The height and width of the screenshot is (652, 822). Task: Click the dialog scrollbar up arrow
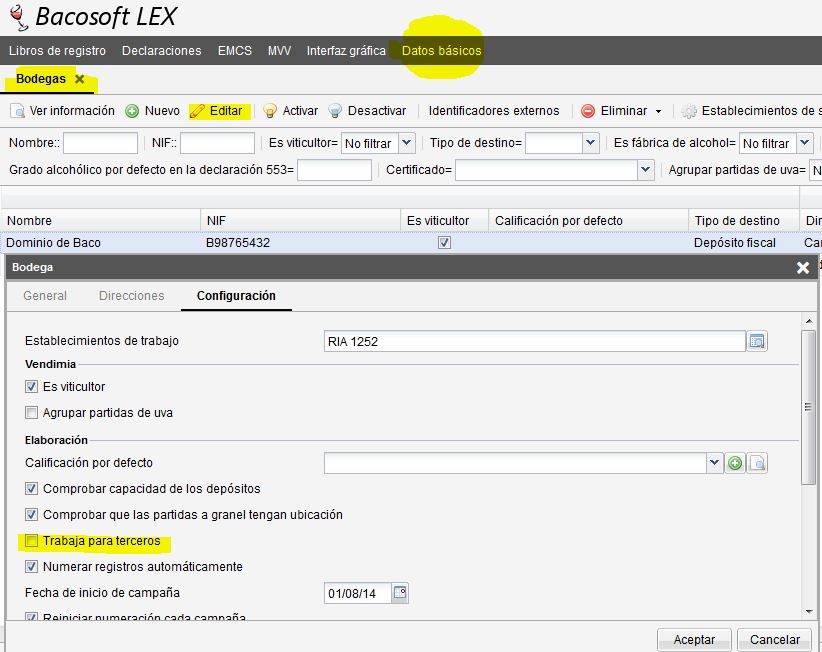pos(808,321)
